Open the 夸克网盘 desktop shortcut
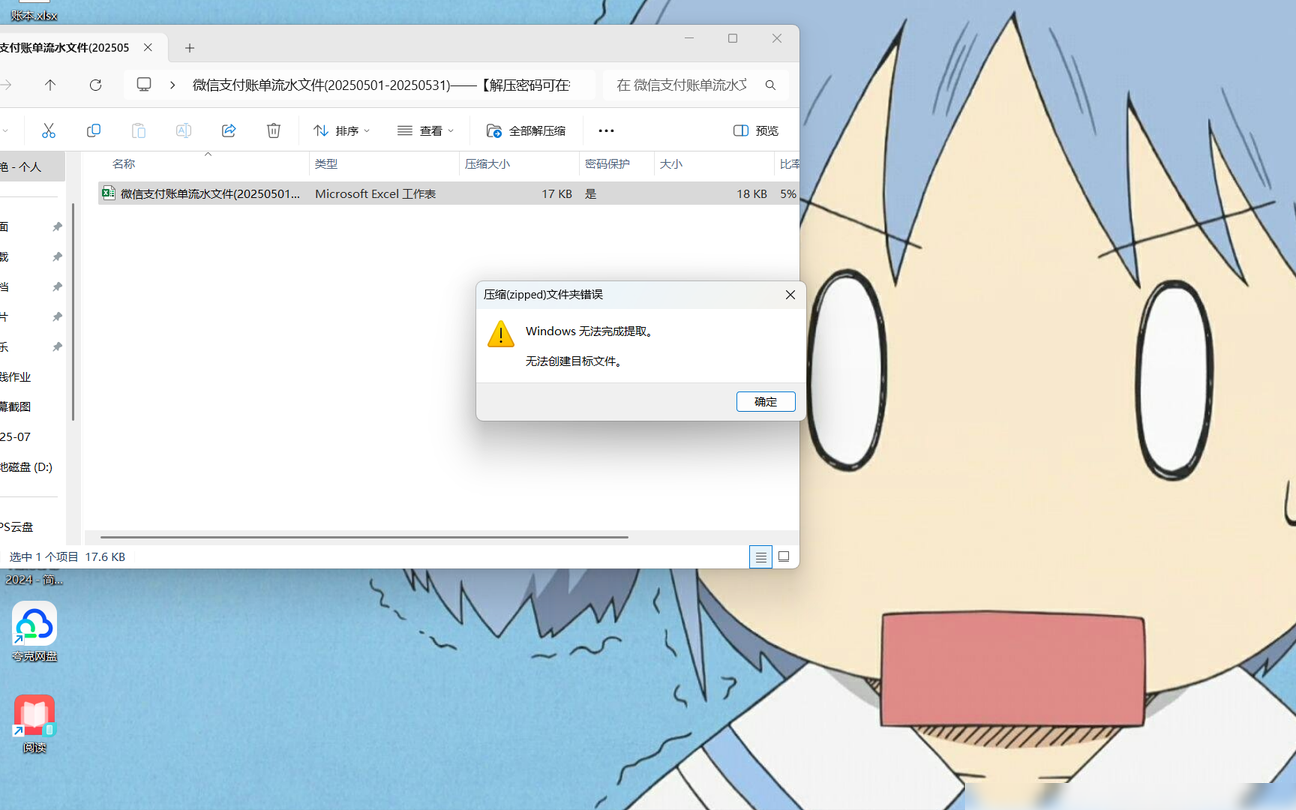 tap(35, 632)
